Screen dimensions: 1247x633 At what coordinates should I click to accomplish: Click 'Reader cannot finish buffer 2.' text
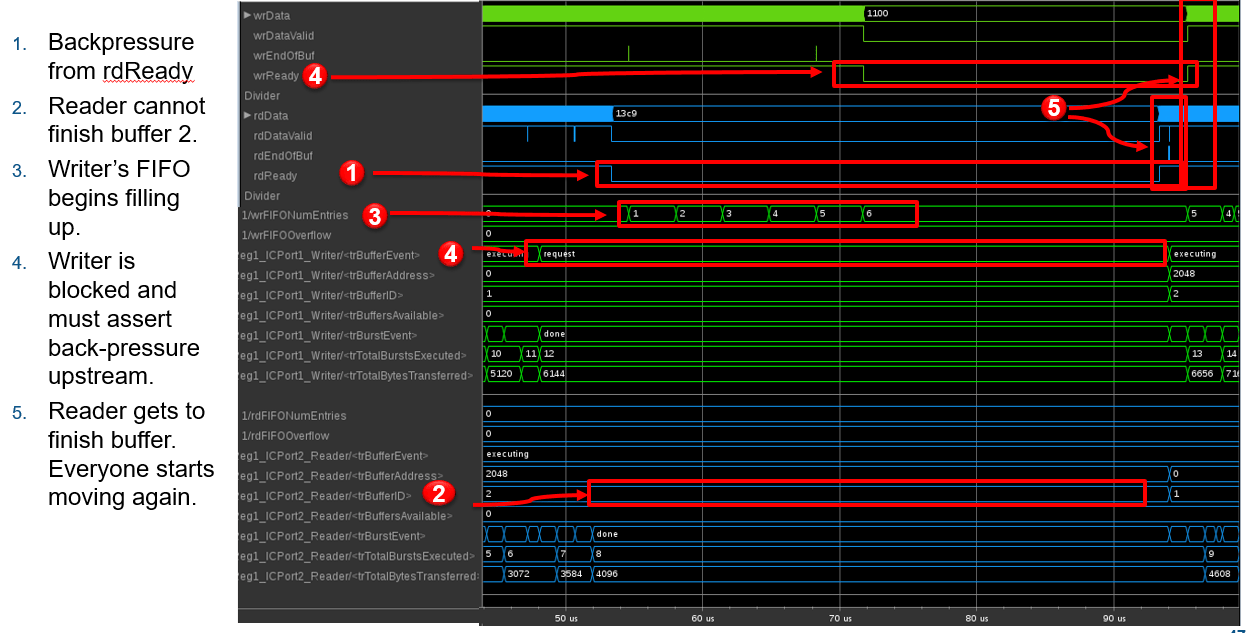[127, 120]
